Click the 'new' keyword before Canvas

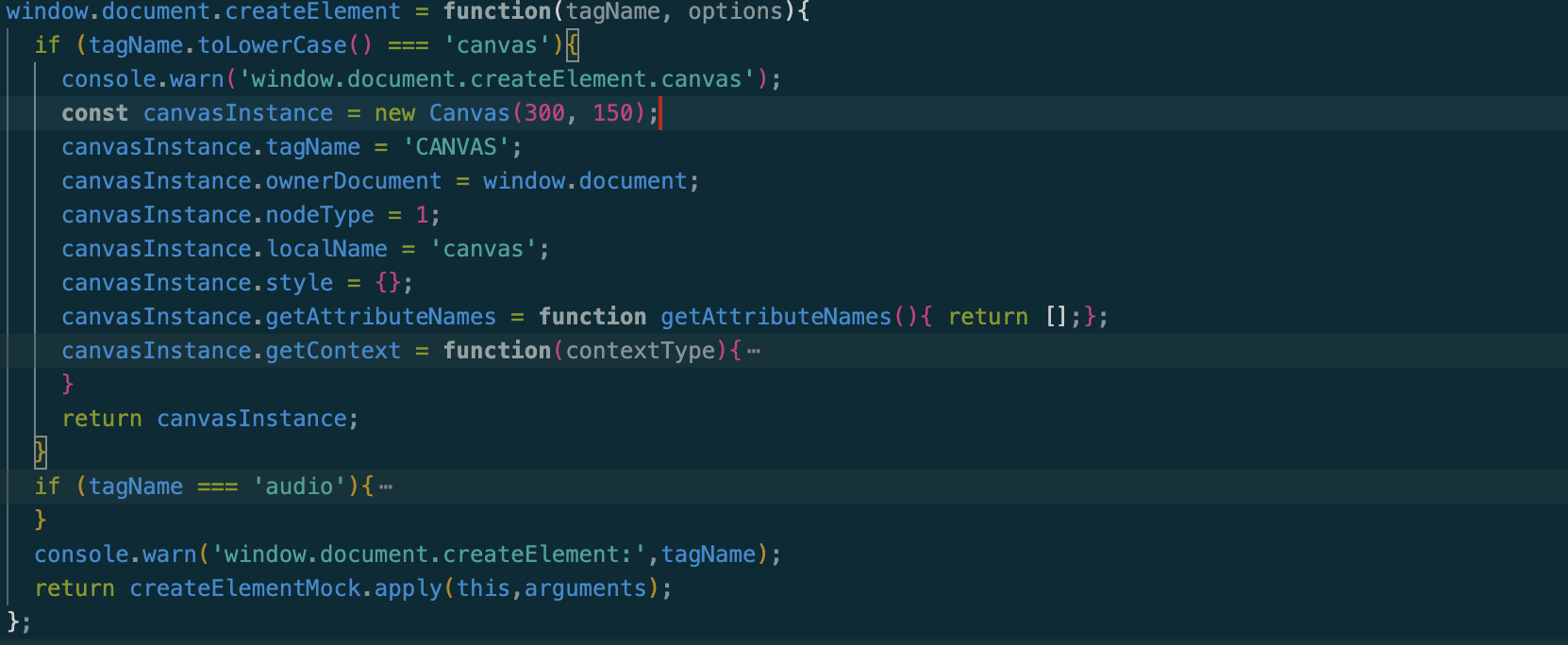(394, 113)
